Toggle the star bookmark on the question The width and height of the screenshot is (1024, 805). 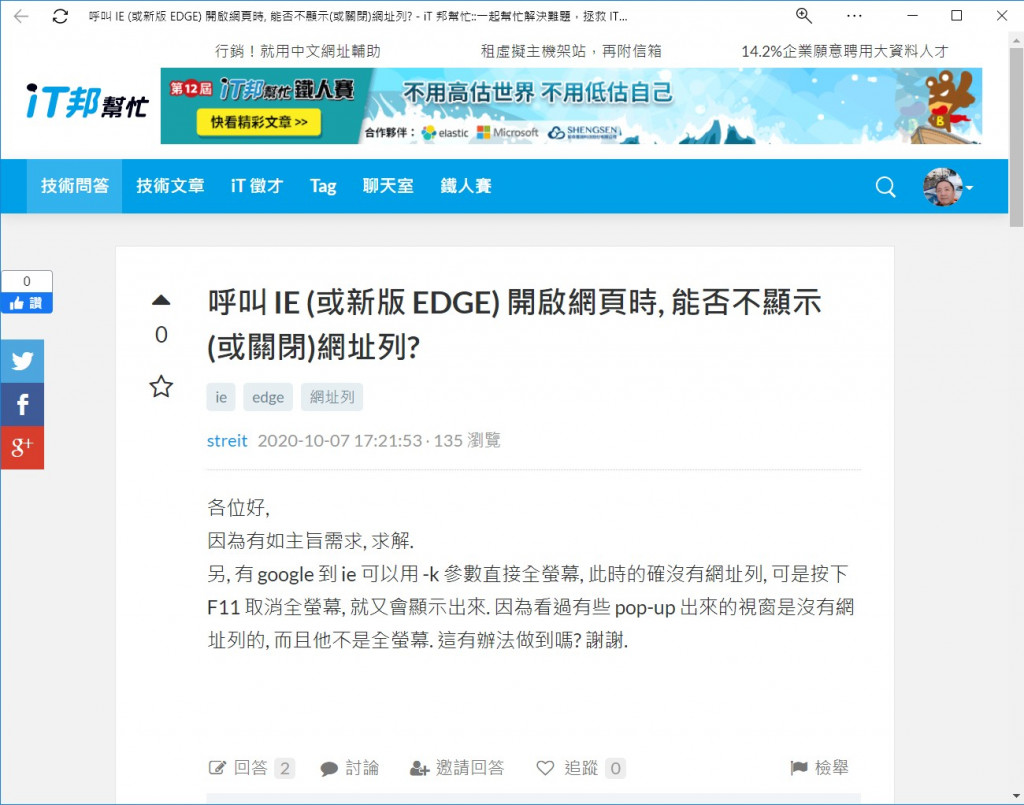tap(161, 387)
